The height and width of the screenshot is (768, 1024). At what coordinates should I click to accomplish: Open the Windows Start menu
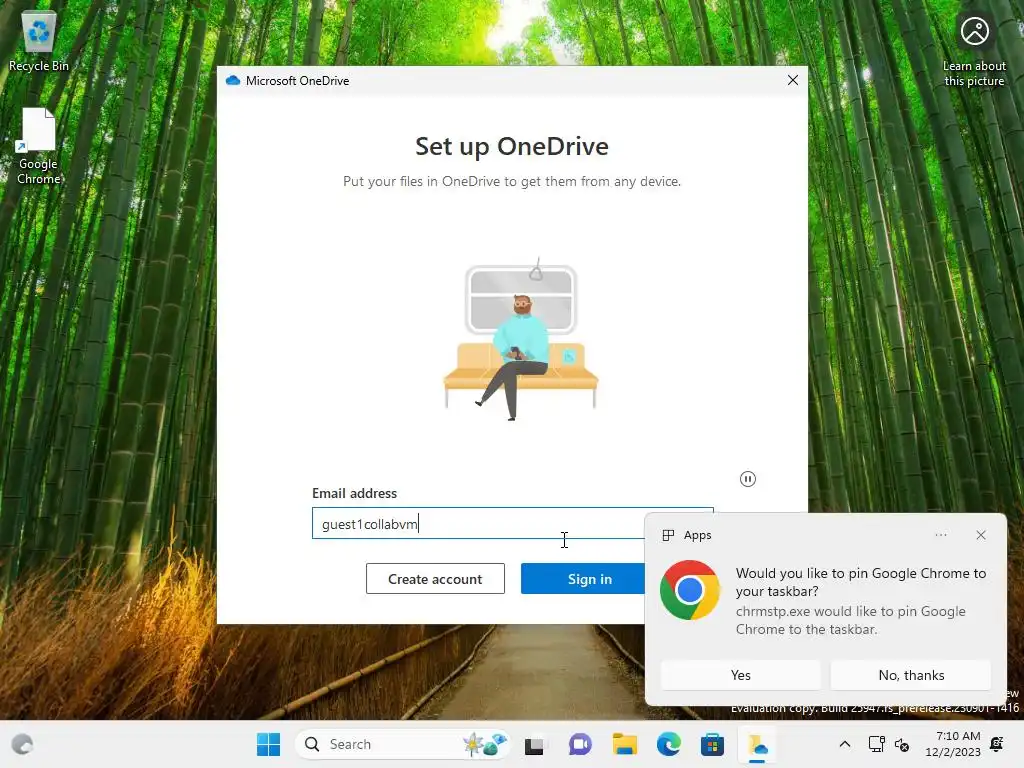coord(268,744)
